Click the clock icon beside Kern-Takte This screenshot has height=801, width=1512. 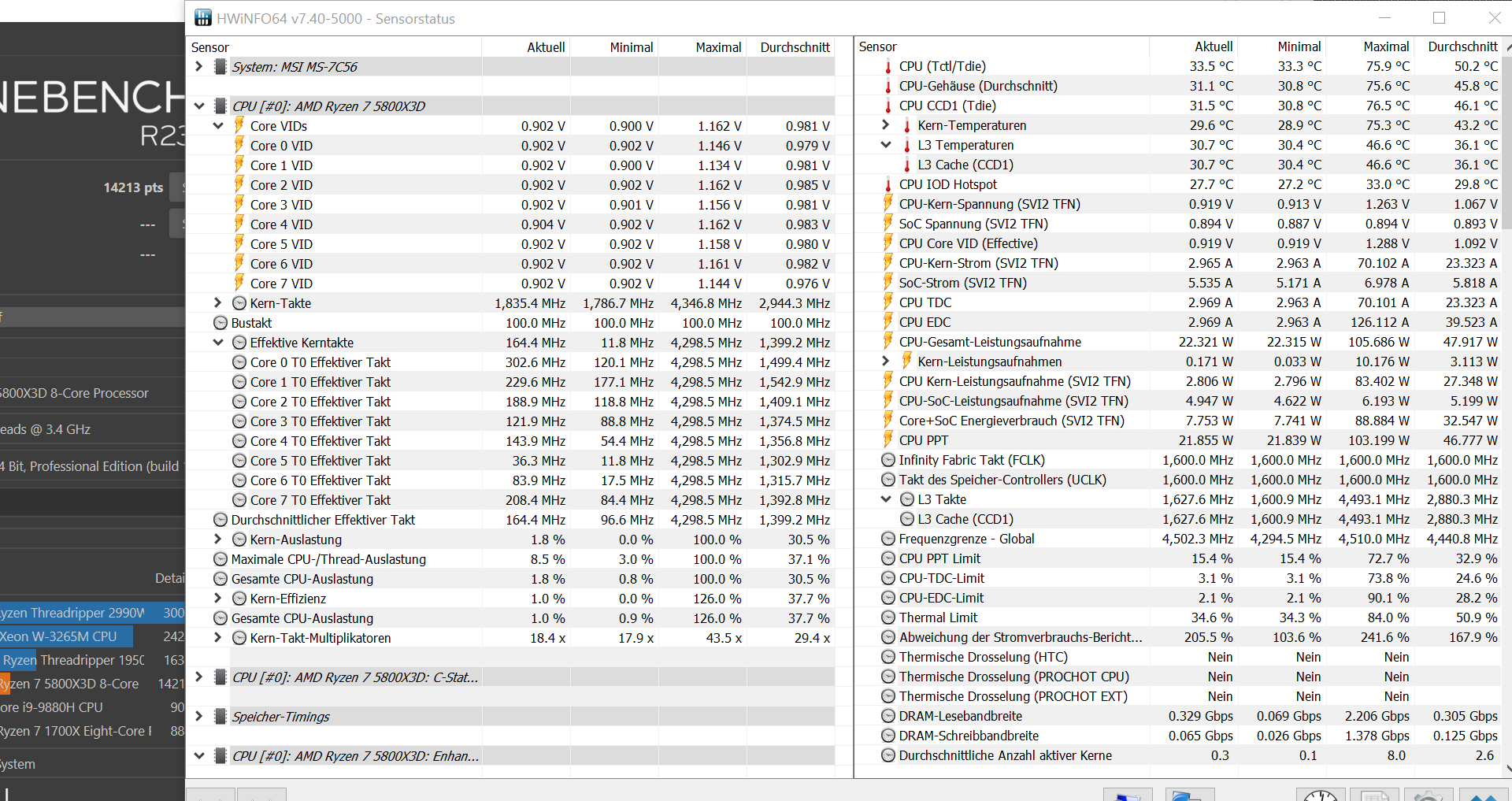[239, 303]
